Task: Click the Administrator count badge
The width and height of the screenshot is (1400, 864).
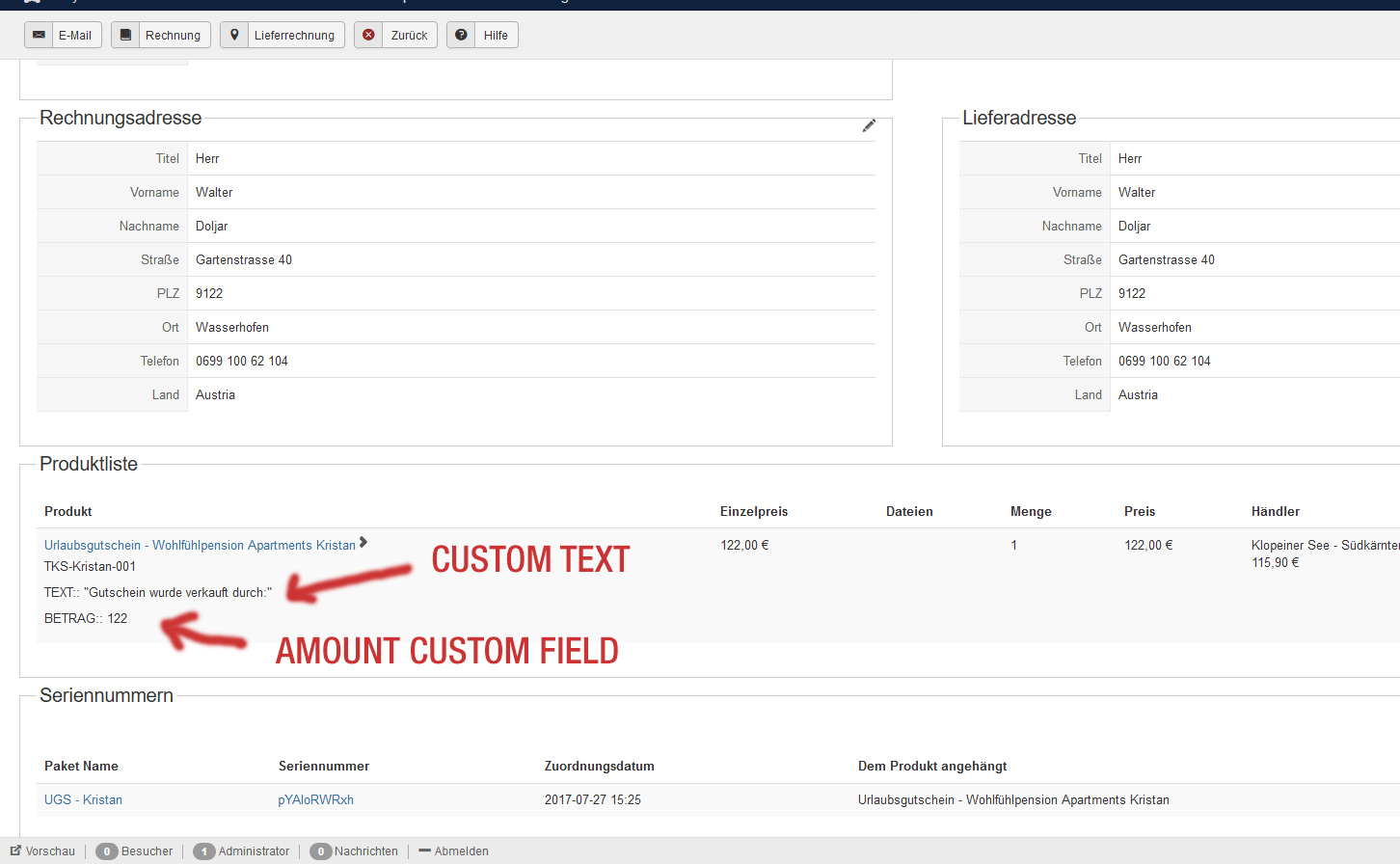Action: [203, 851]
